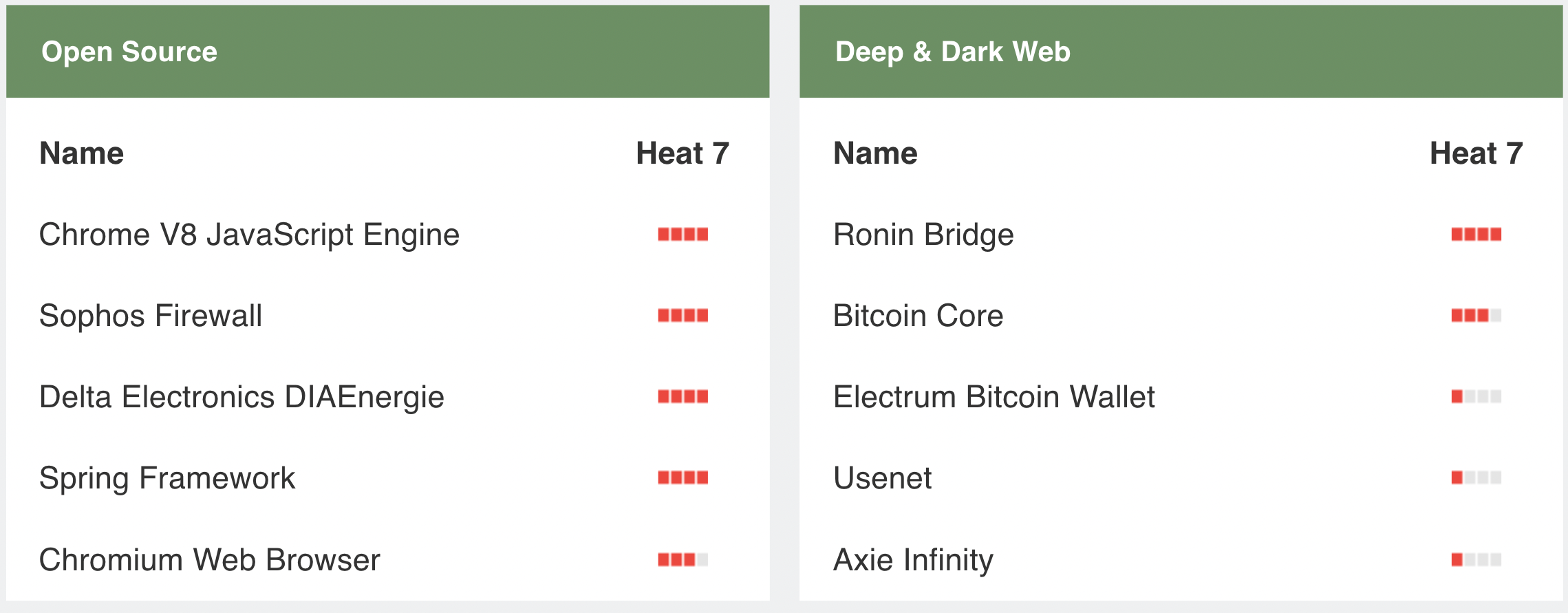Click the heat indicator for Chrome V8 JavaScript Engine
This screenshot has height=613, width=1568.
pos(683,235)
